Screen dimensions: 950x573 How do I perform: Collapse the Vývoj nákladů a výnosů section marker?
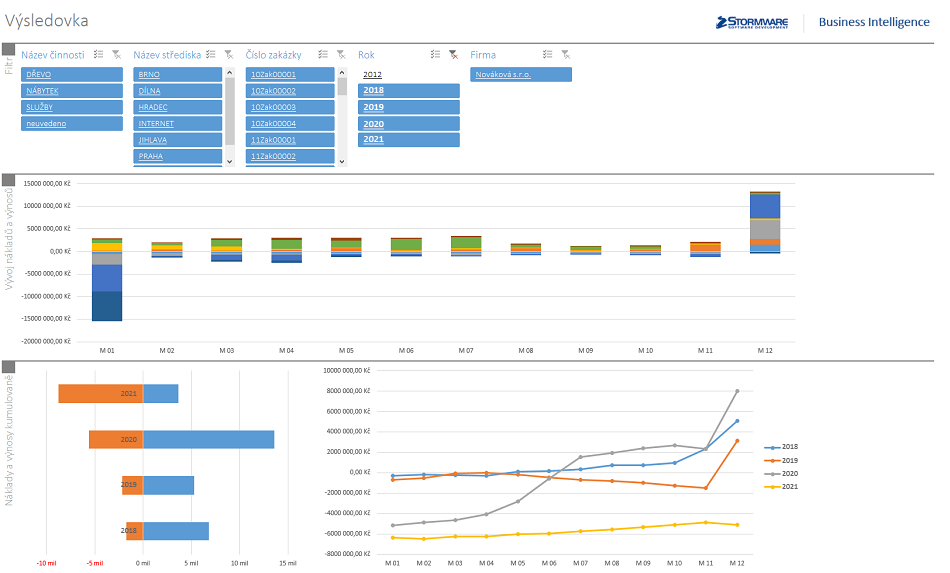tap(8, 180)
